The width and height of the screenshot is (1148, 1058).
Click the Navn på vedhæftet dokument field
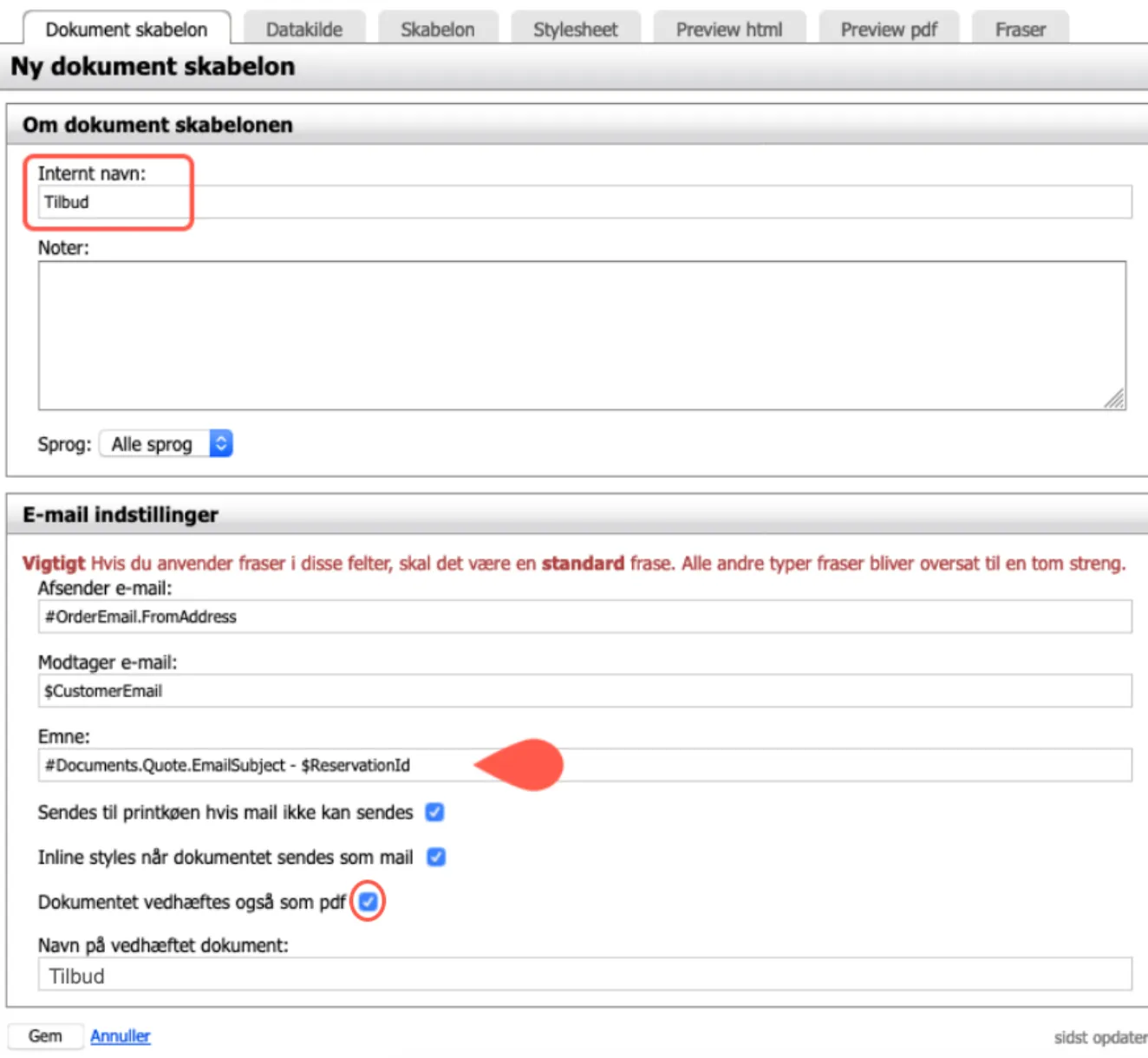(x=584, y=976)
